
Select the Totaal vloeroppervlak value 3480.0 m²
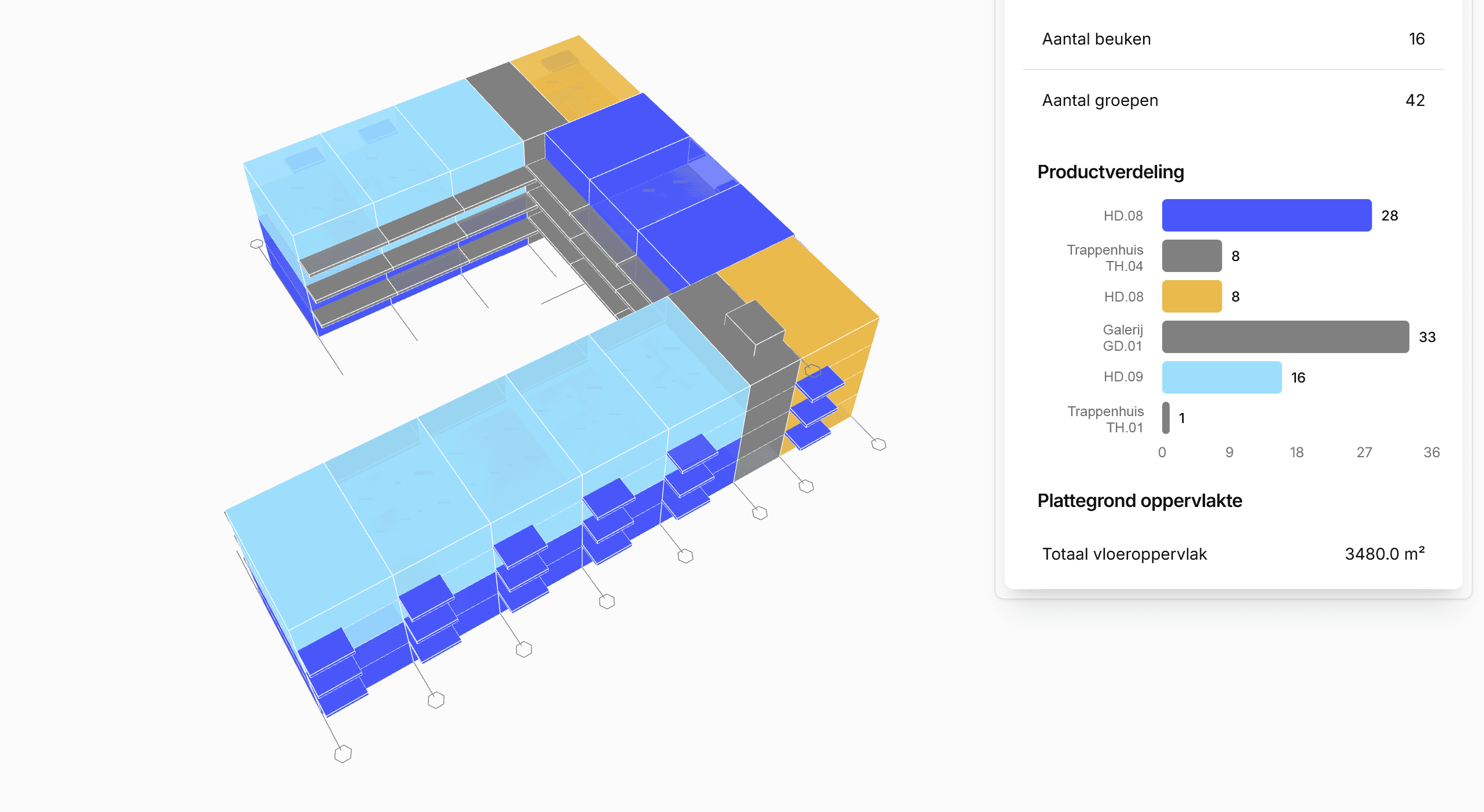tap(1384, 554)
